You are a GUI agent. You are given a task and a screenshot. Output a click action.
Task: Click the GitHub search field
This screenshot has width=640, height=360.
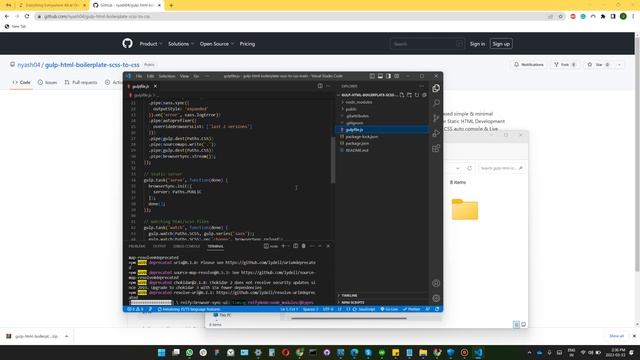(427, 44)
